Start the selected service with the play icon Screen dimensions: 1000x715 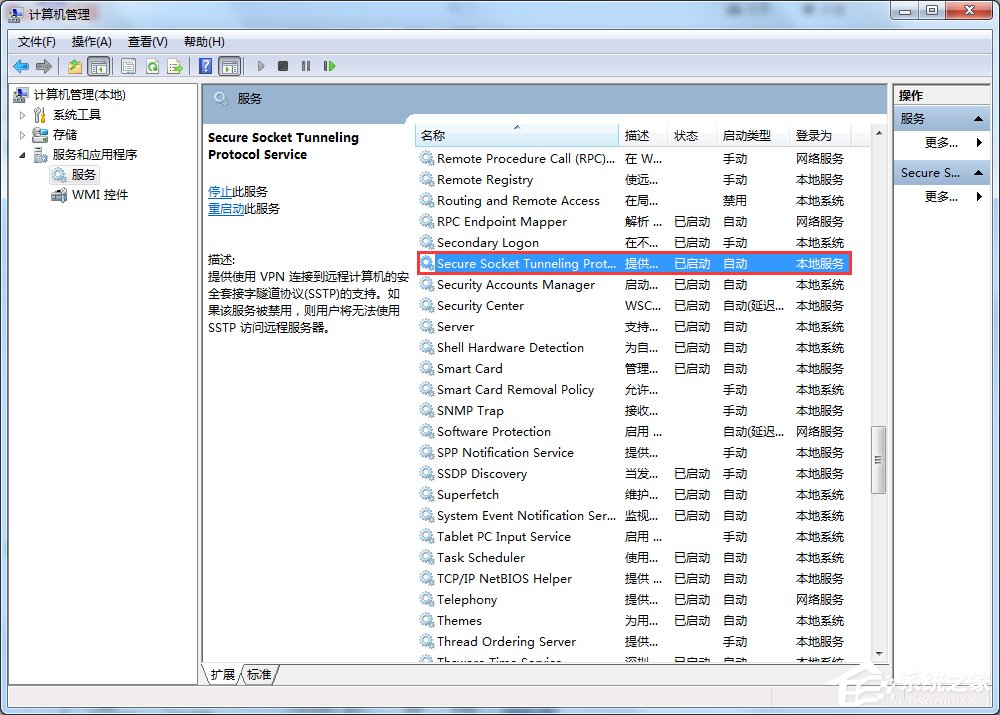[x=260, y=65]
